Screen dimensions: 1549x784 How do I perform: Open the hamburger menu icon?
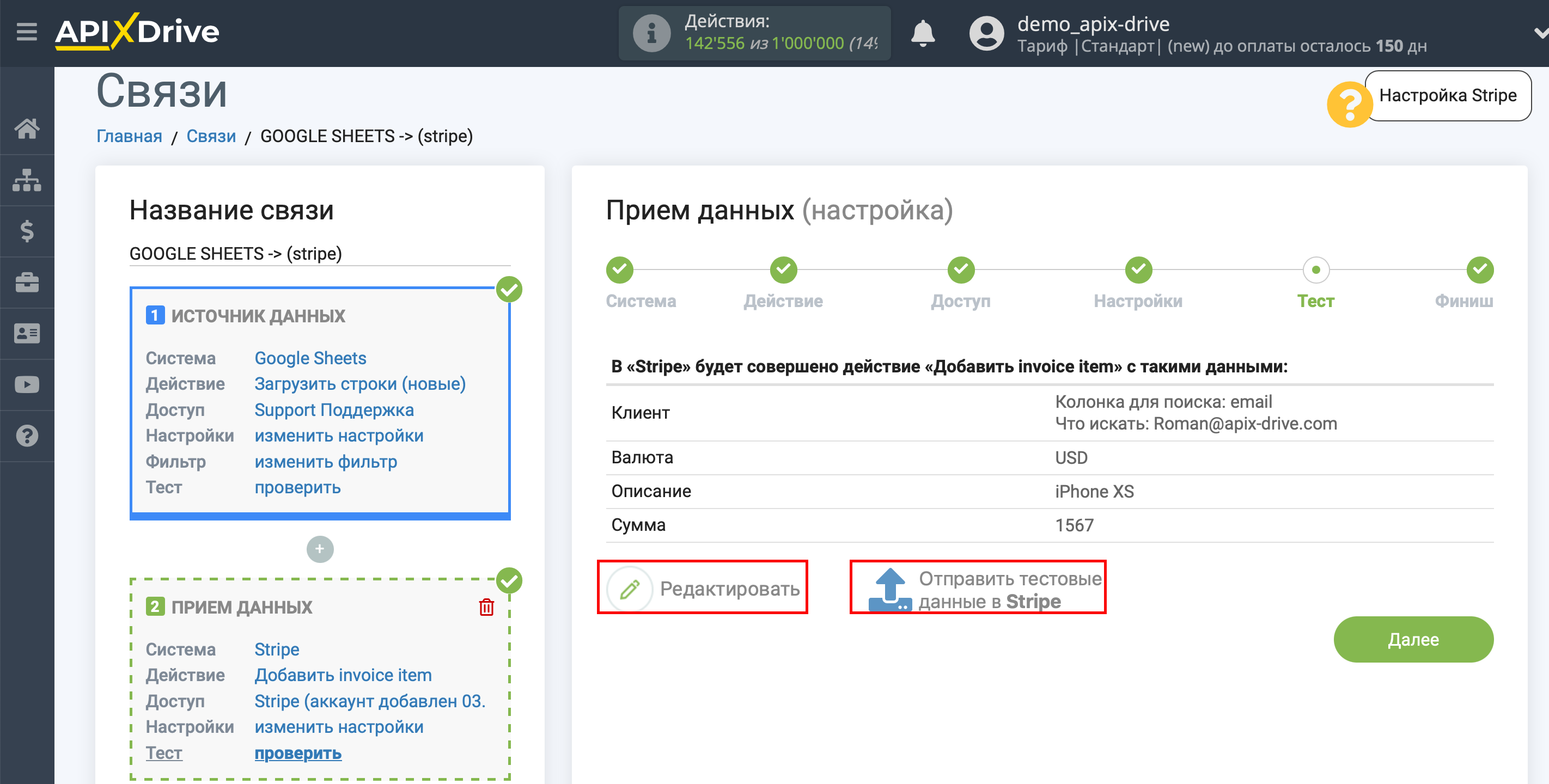tap(27, 31)
